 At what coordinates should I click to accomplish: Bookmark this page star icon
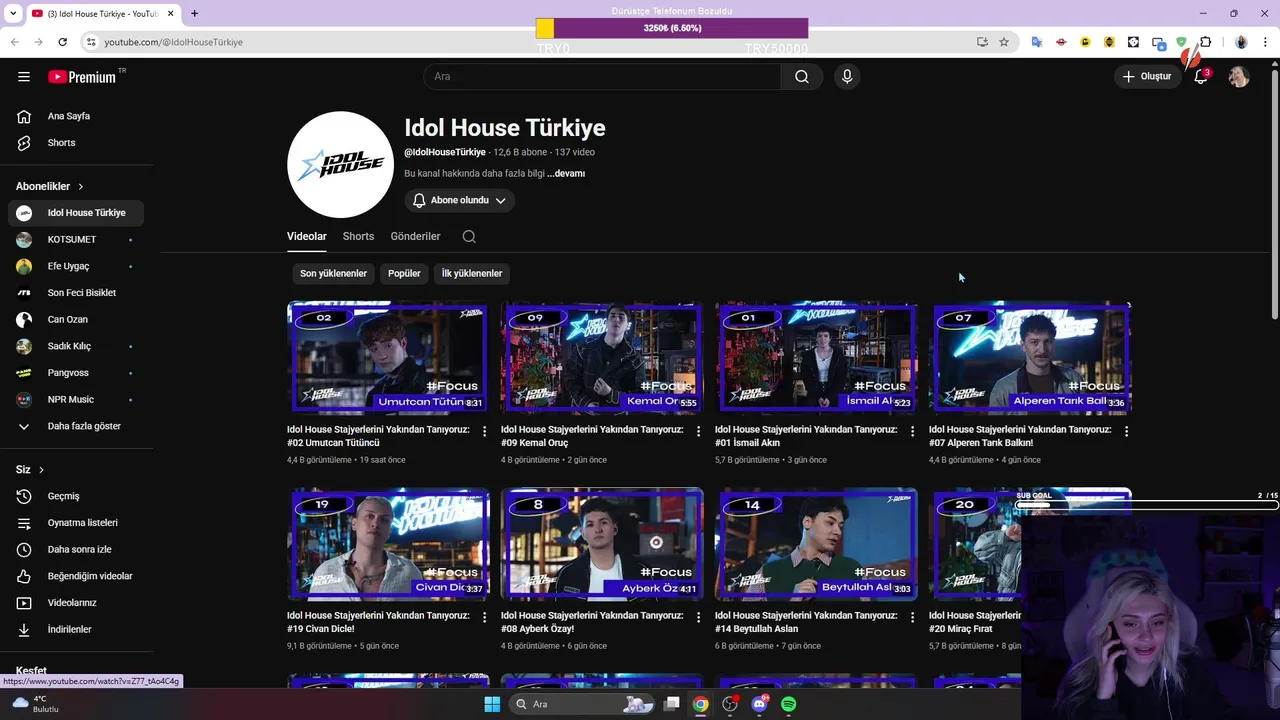click(1004, 42)
